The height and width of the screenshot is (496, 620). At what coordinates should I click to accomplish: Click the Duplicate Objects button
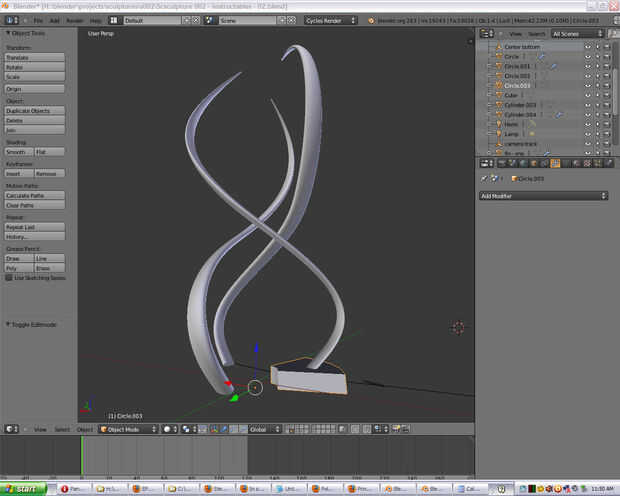pos(35,110)
